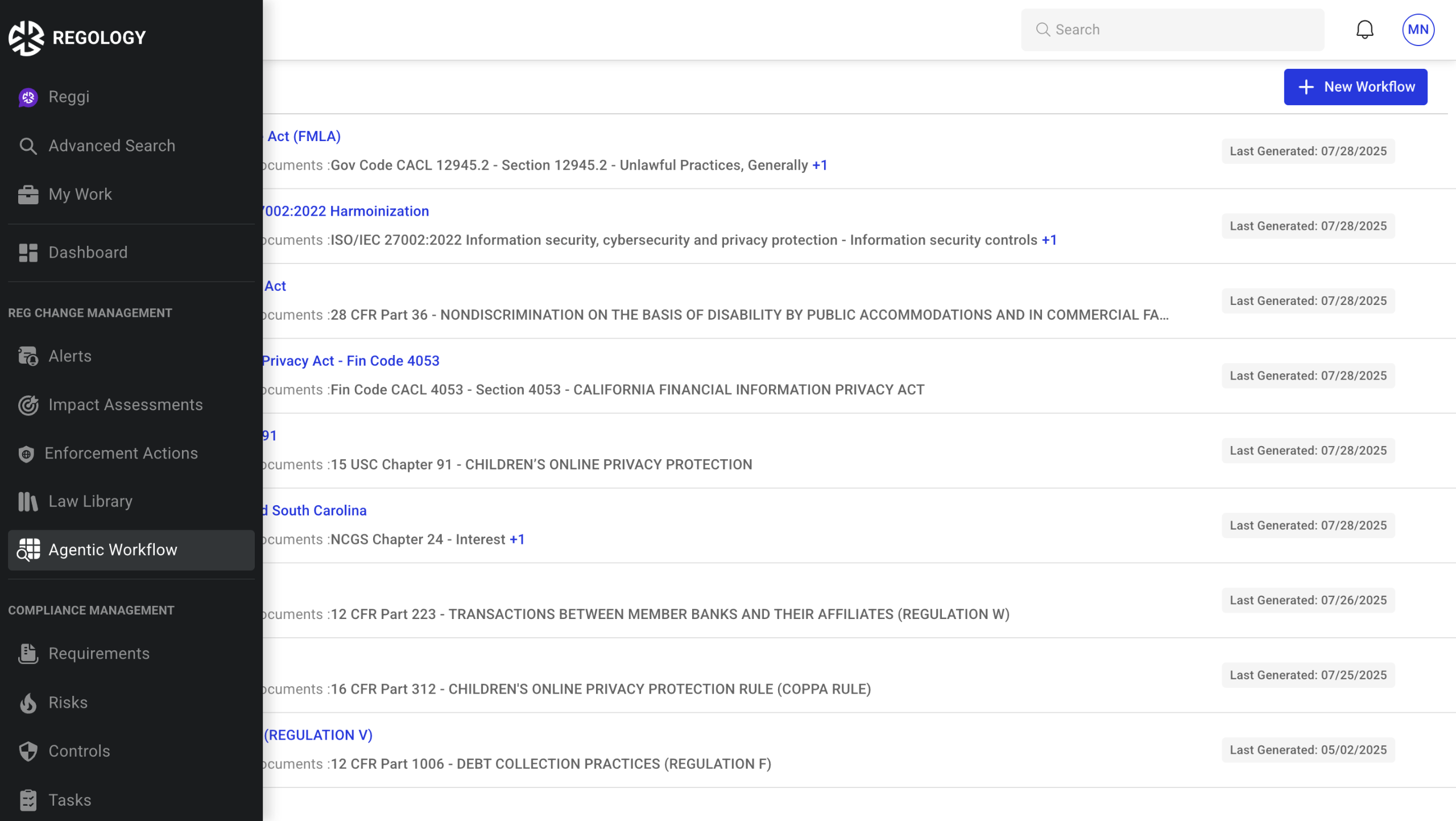Click the Impact Assessments target icon
The width and height of the screenshot is (1456, 821).
tap(28, 405)
